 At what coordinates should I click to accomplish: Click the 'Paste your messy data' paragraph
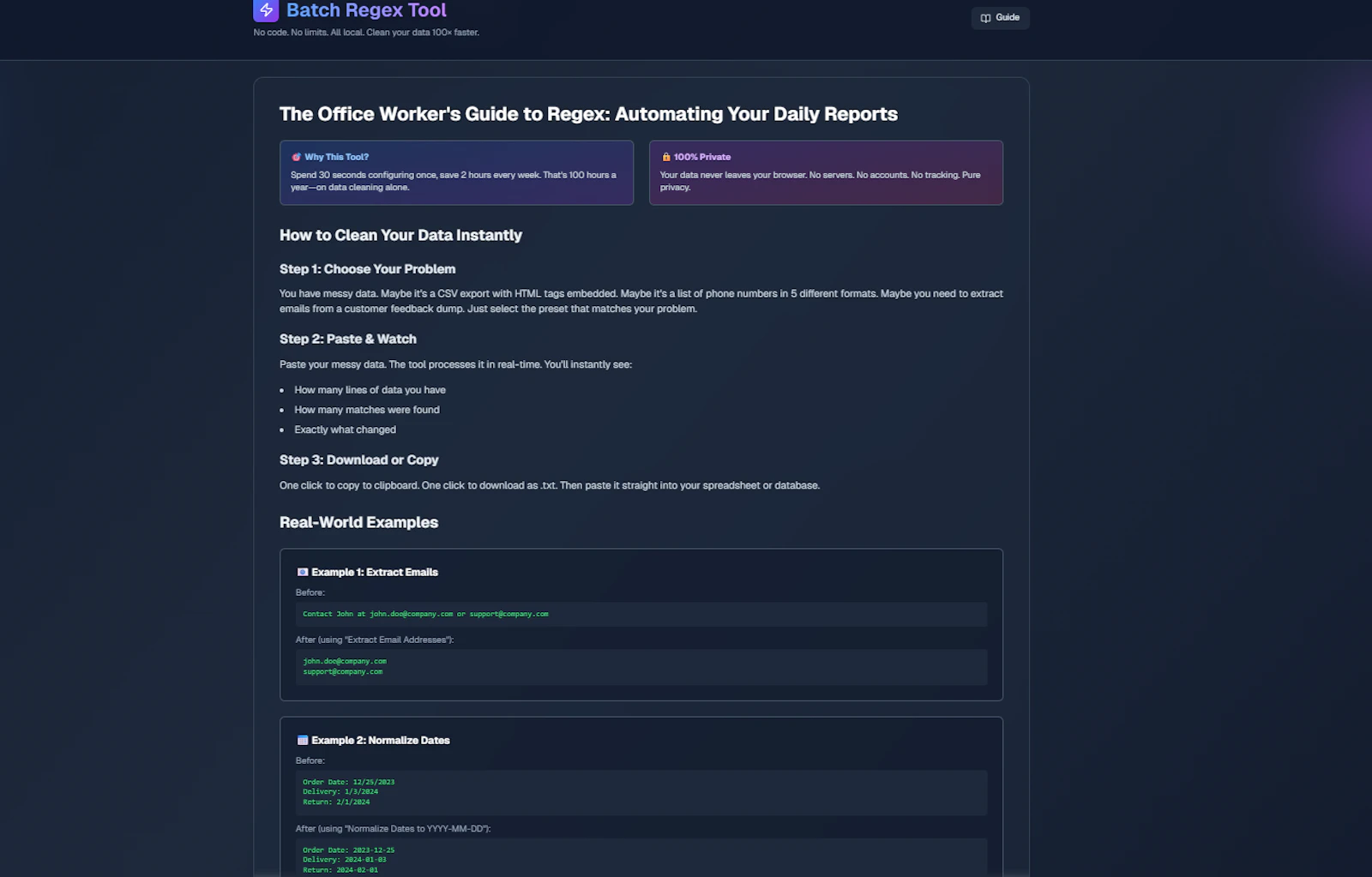click(x=455, y=364)
